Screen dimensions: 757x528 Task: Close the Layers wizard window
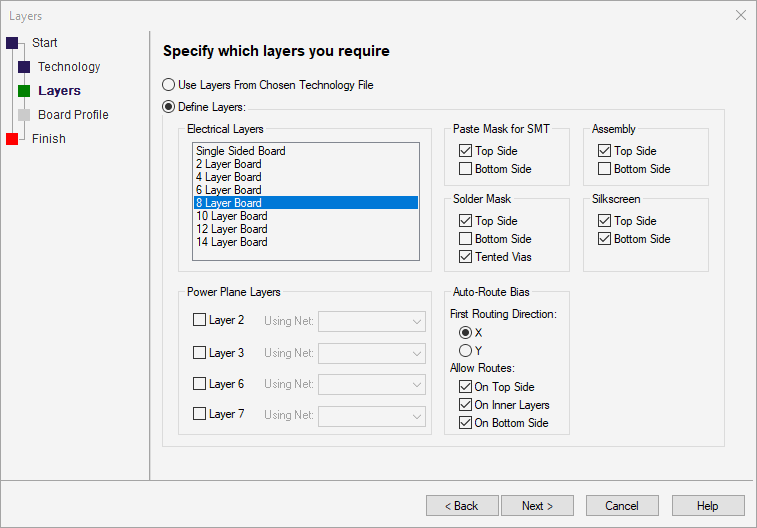tap(740, 15)
